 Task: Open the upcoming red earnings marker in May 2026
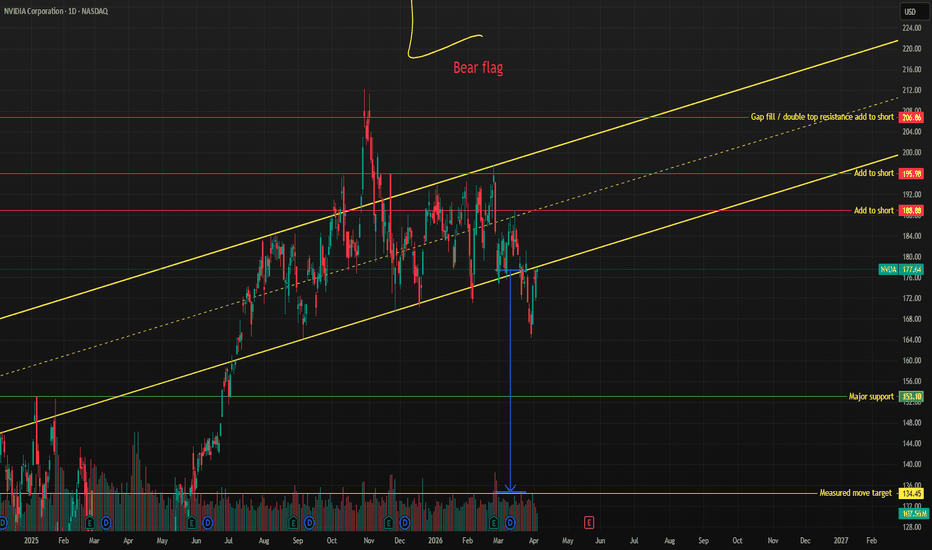(x=588, y=523)
